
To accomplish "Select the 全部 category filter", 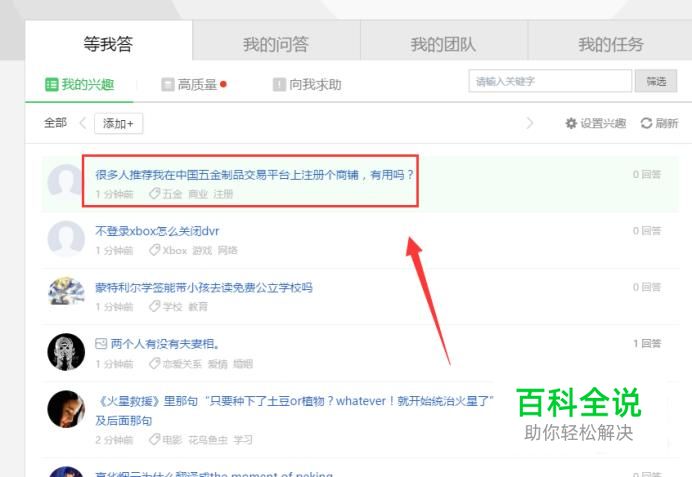I will [56, 123].
